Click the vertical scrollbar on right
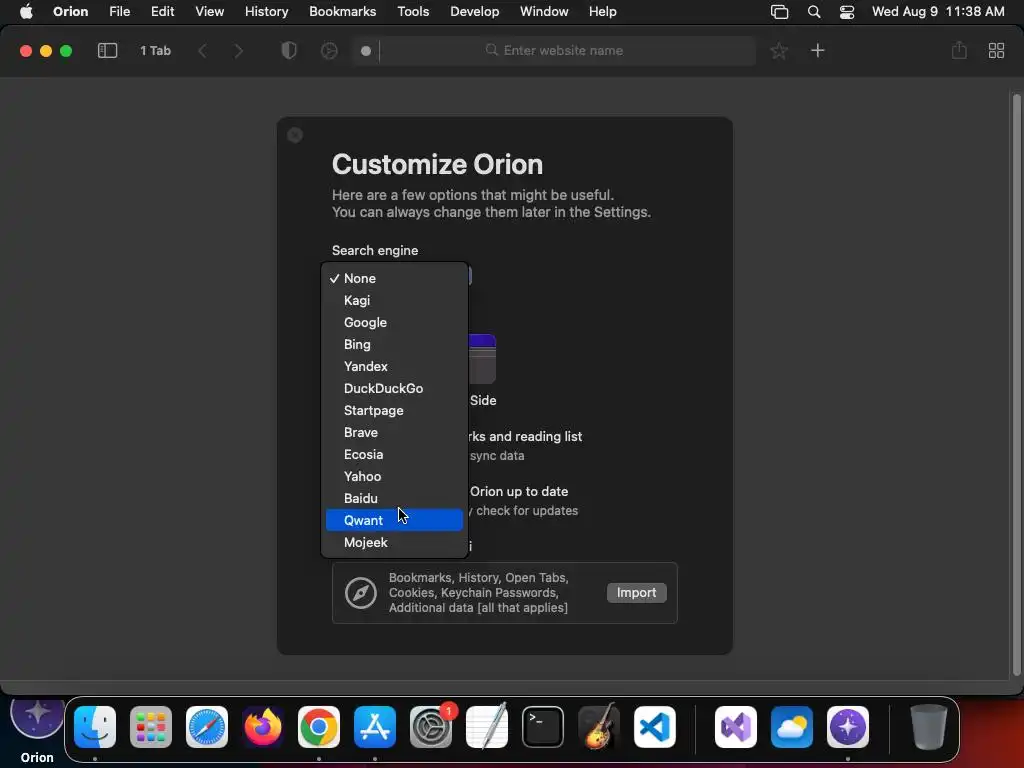The image size is (1024, 768). point(1016,385)
